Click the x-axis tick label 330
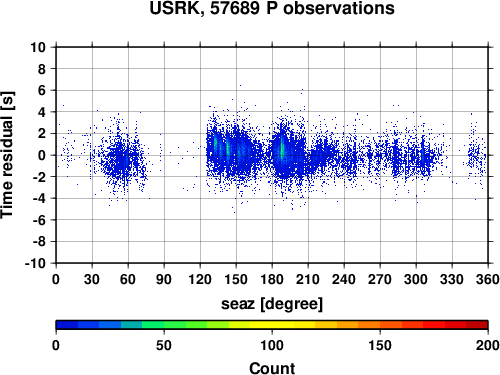Image resolution: width=500 pixels, height=375 pixels. (452, 279)
